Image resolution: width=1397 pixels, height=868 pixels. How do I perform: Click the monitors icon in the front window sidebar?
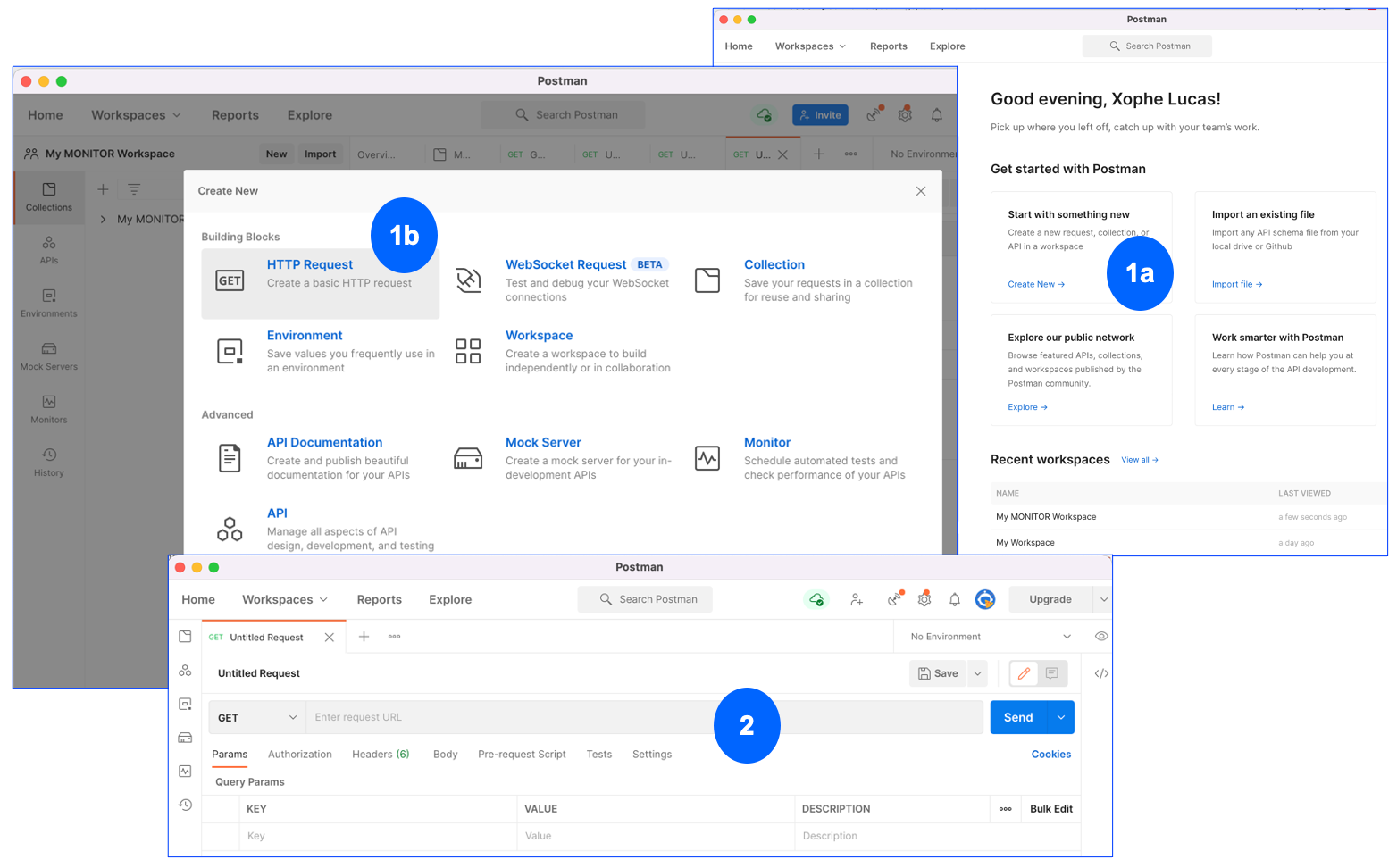(185, 771)
